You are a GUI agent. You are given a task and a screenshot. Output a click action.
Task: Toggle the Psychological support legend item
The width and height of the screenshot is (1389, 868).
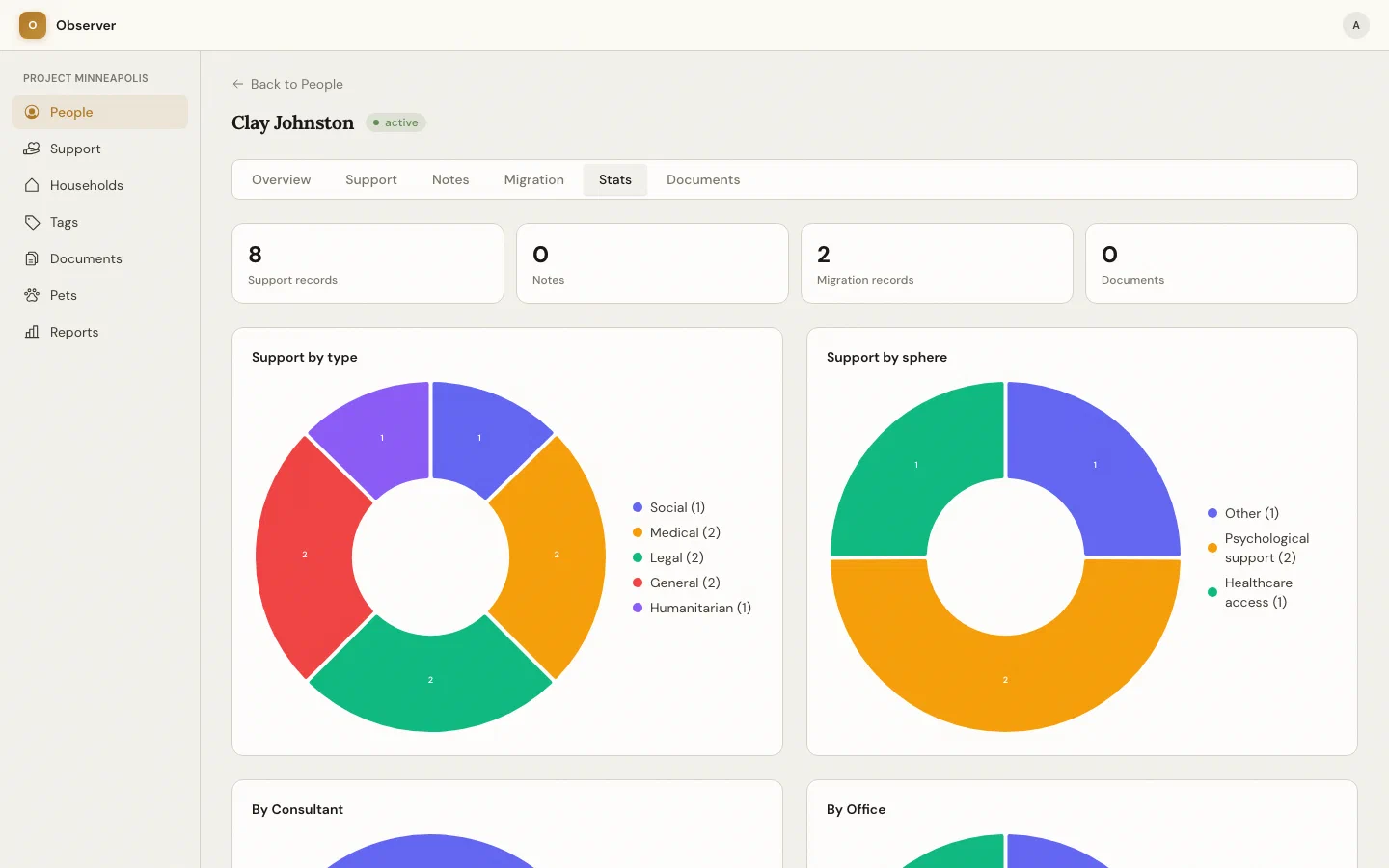point(1259,548)
